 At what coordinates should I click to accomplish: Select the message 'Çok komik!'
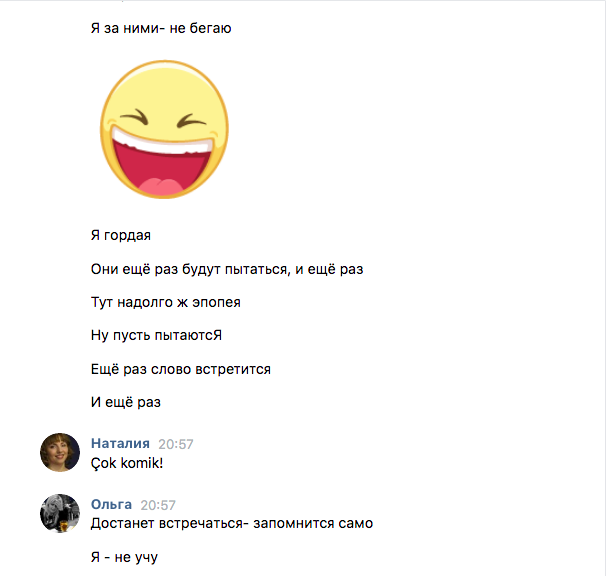tap(127, 463)
